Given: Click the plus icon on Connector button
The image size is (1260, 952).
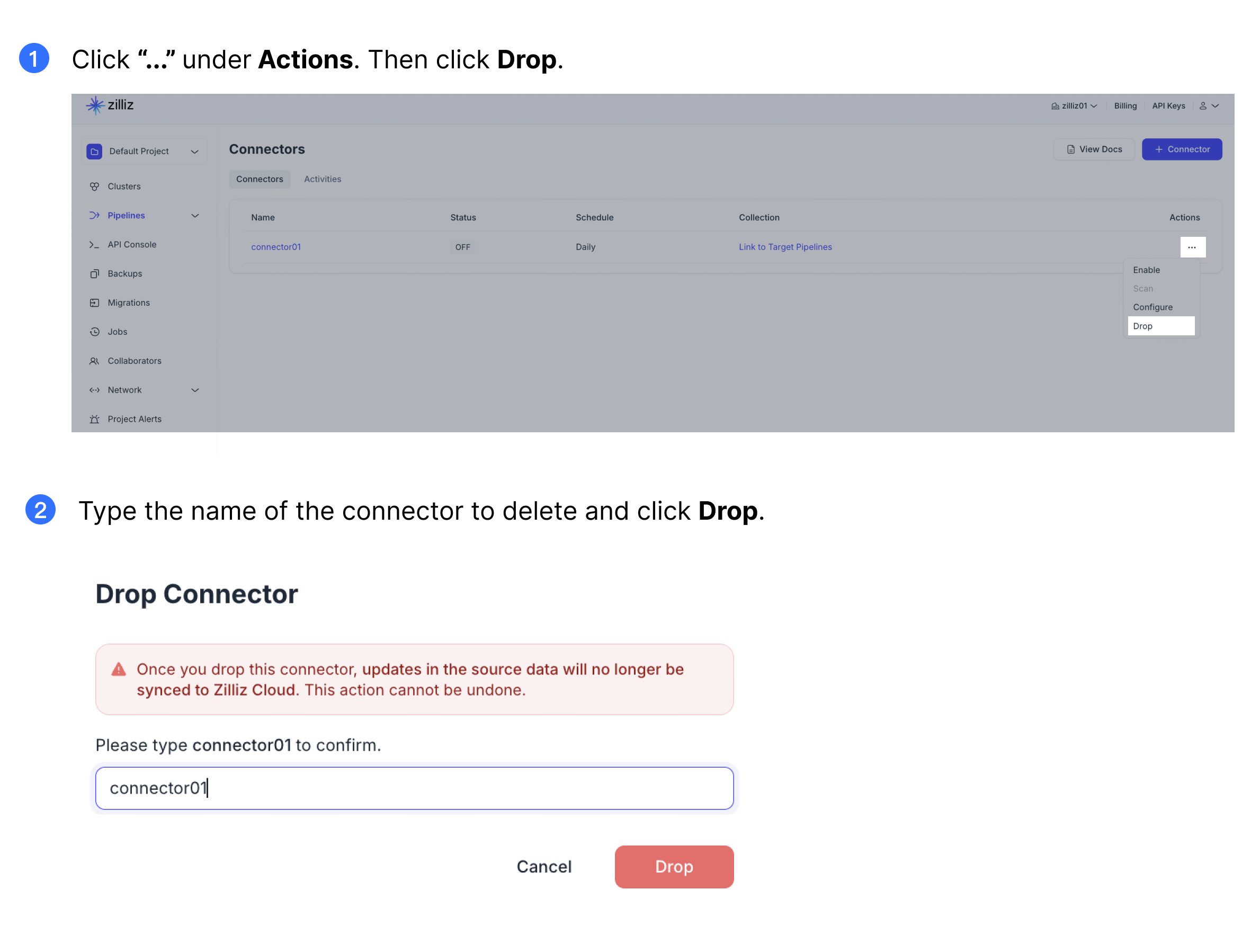Looking at the screenshot, I should [x=1159, y=150].
